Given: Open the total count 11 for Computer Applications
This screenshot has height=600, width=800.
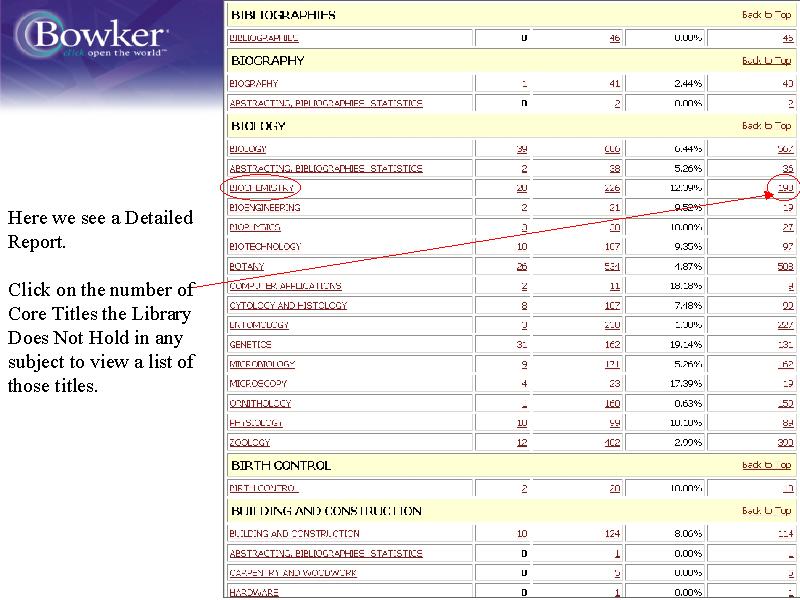Looking at the screenshot, I should pyautogui.click(x=615, y=286).
